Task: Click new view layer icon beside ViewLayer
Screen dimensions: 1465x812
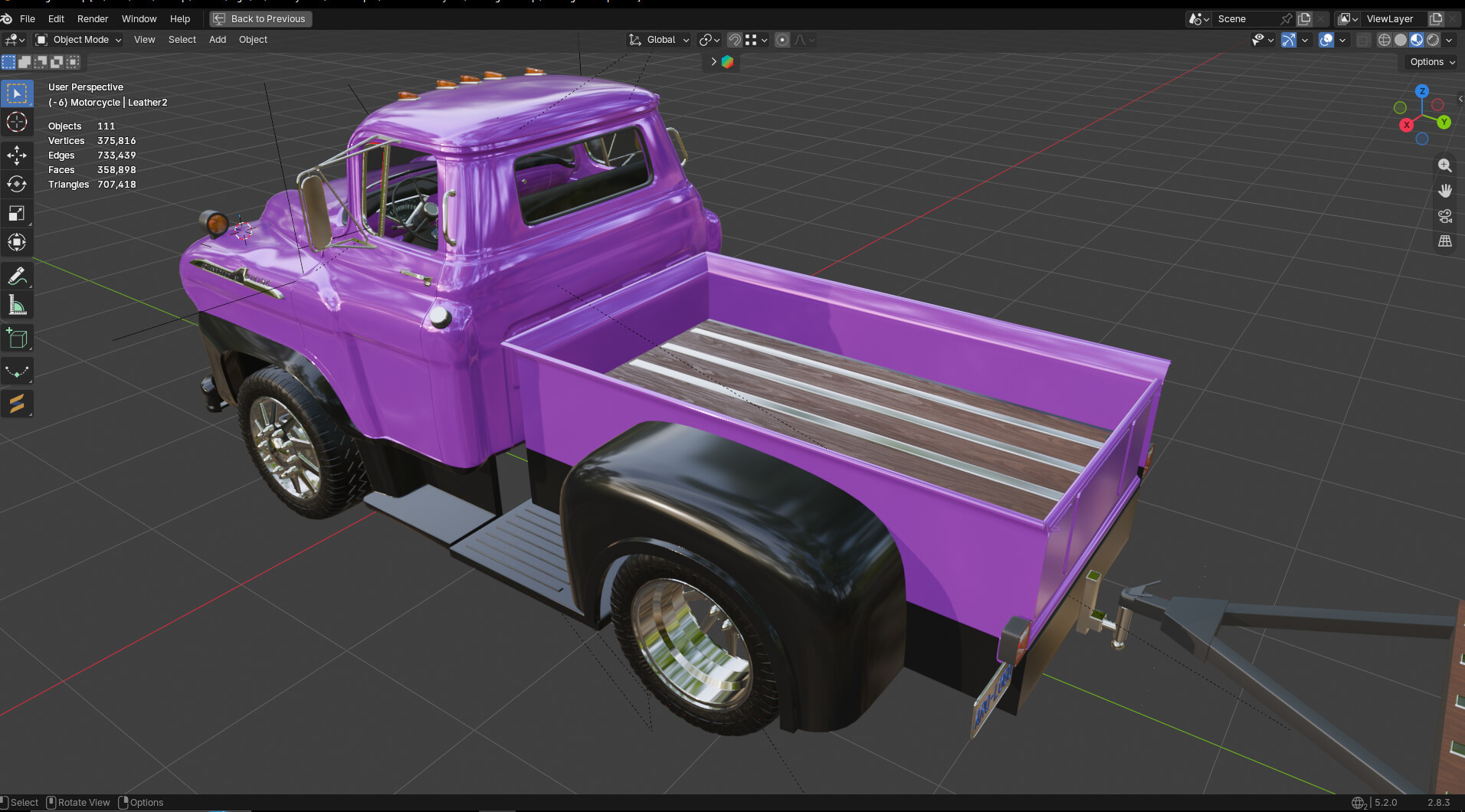Action: tap(1436, 19)
